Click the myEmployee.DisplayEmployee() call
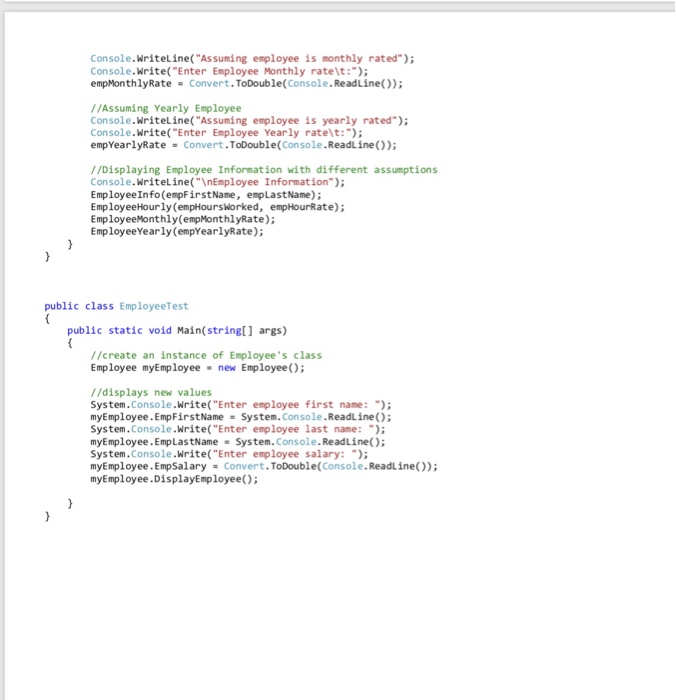Viewport: 676px width, 700px height. (174, 479)
